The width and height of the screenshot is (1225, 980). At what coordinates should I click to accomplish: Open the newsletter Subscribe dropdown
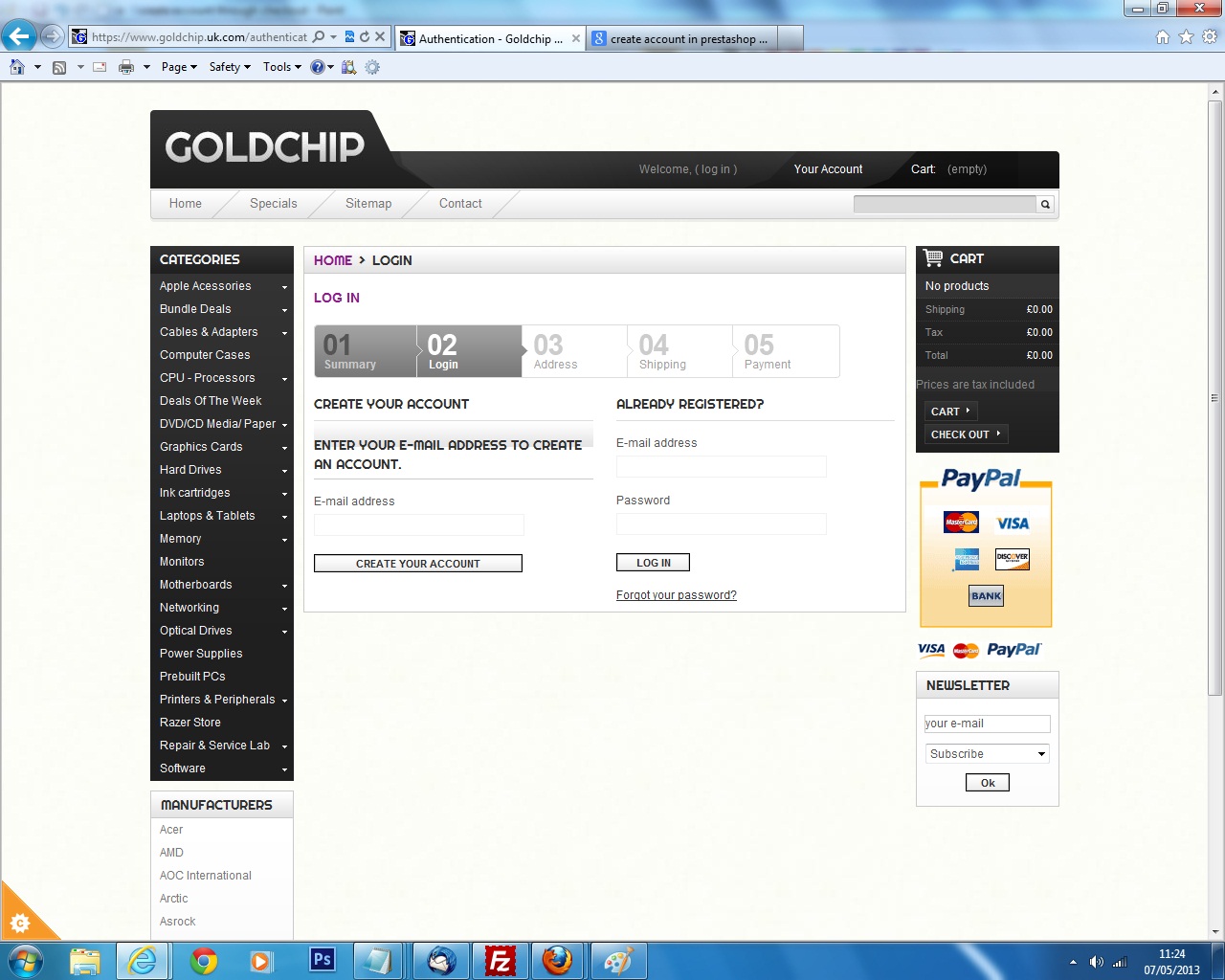coord(987,754)
